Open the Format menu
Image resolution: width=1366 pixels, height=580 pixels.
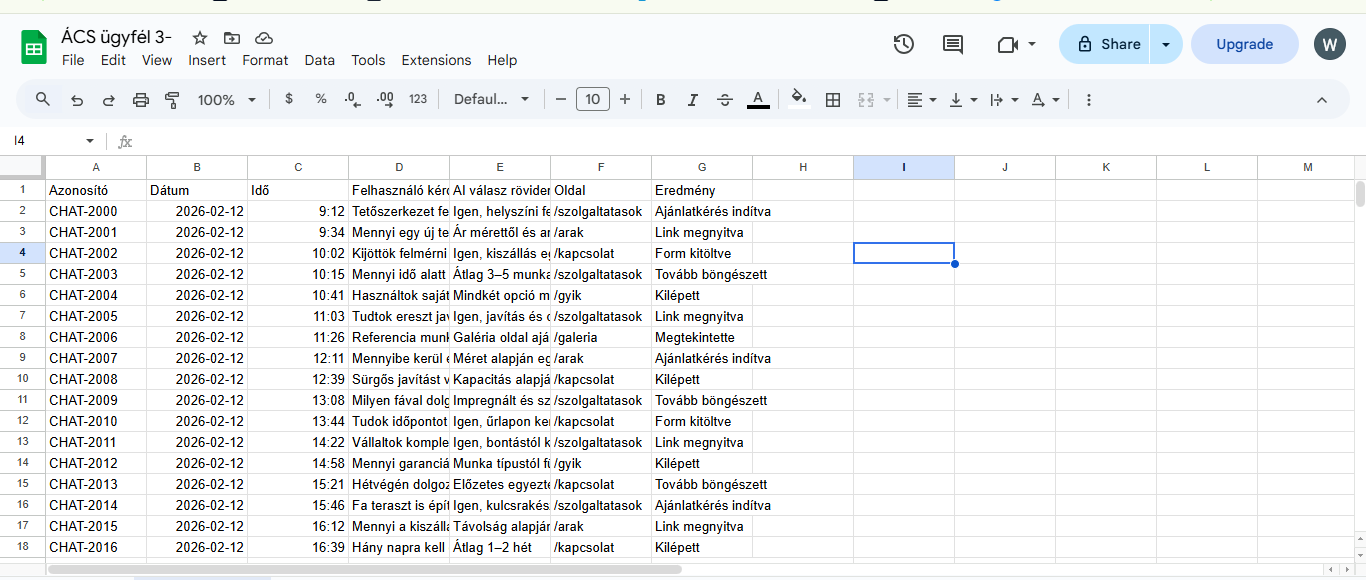click(265, 60)
